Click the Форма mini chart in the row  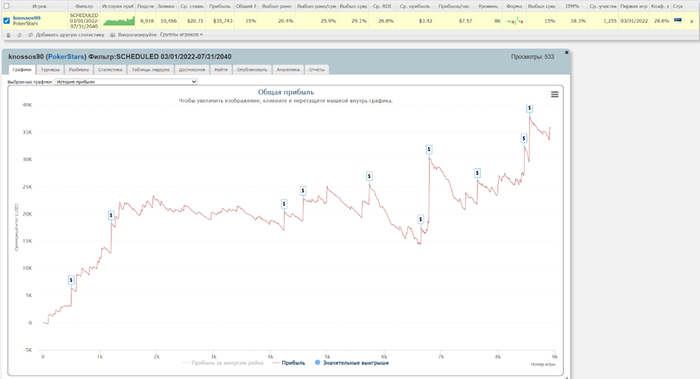tap(515, 21)
